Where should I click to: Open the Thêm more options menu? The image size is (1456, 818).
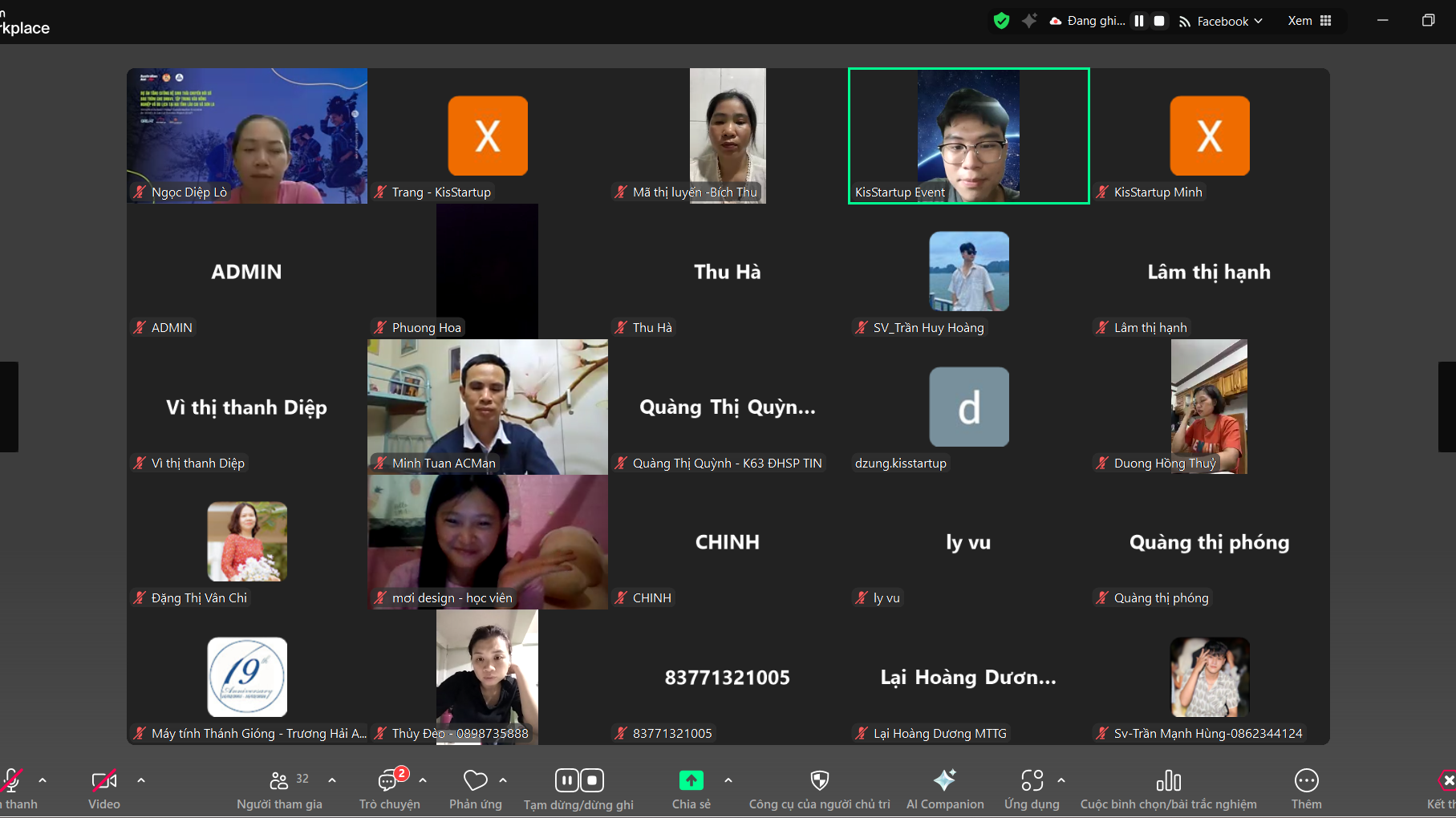tap(1306, 780)
